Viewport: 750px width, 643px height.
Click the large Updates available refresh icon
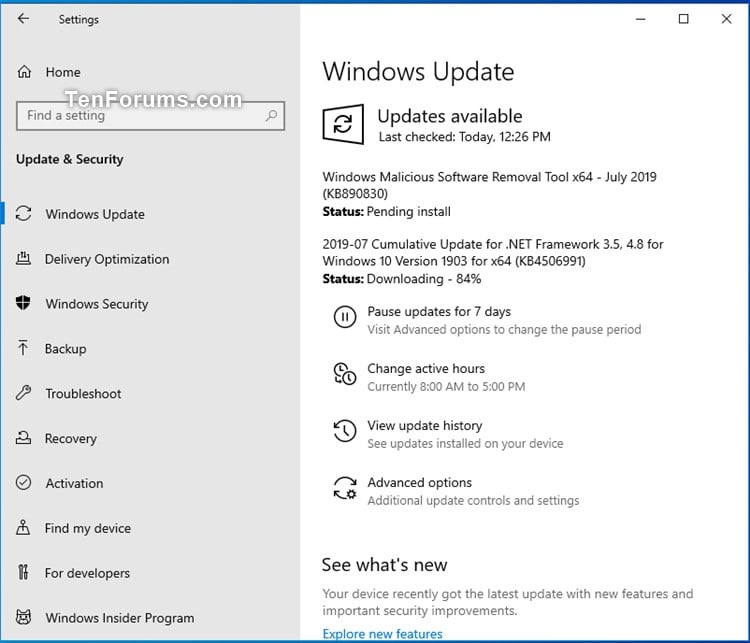click(343, 124)
